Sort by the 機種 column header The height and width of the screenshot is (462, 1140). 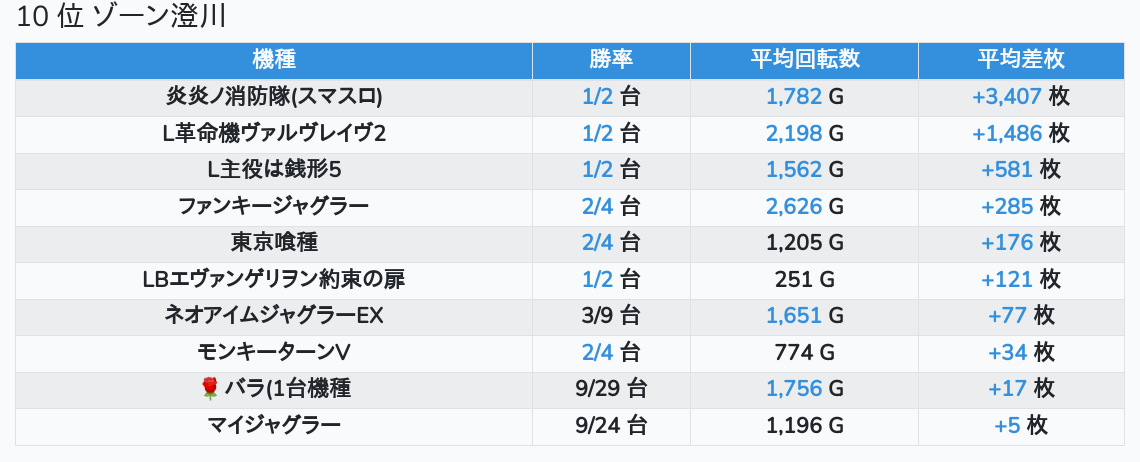[x=274, y=60]
